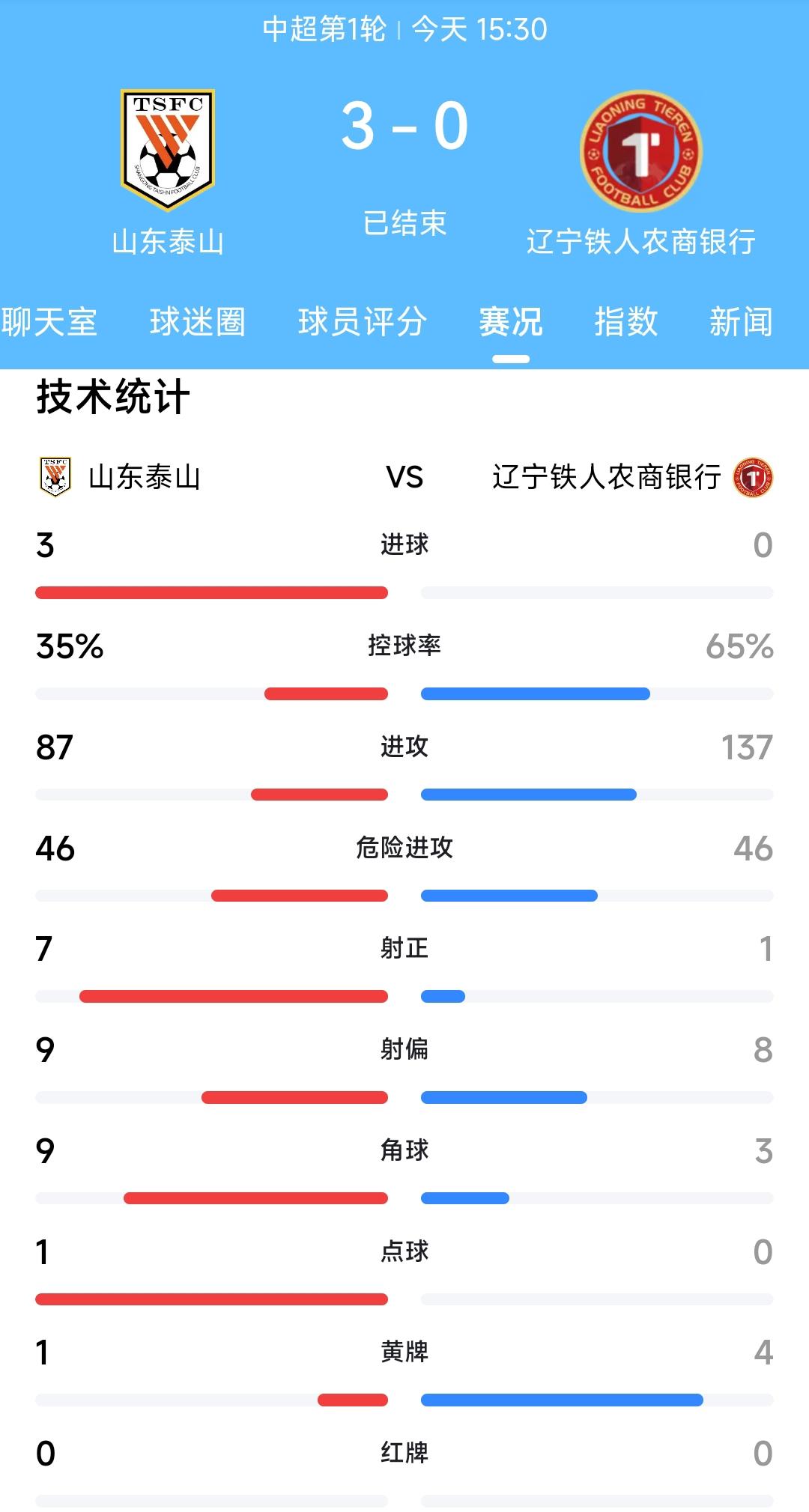Open the 球员评分 tab
This screenshot has width=809, height=1512.
tap(364, 322)
